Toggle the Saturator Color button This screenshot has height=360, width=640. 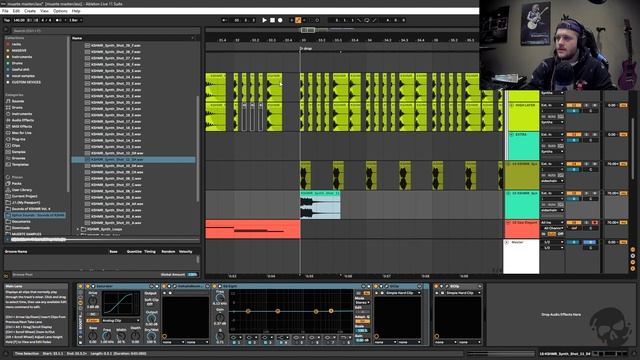93,321
